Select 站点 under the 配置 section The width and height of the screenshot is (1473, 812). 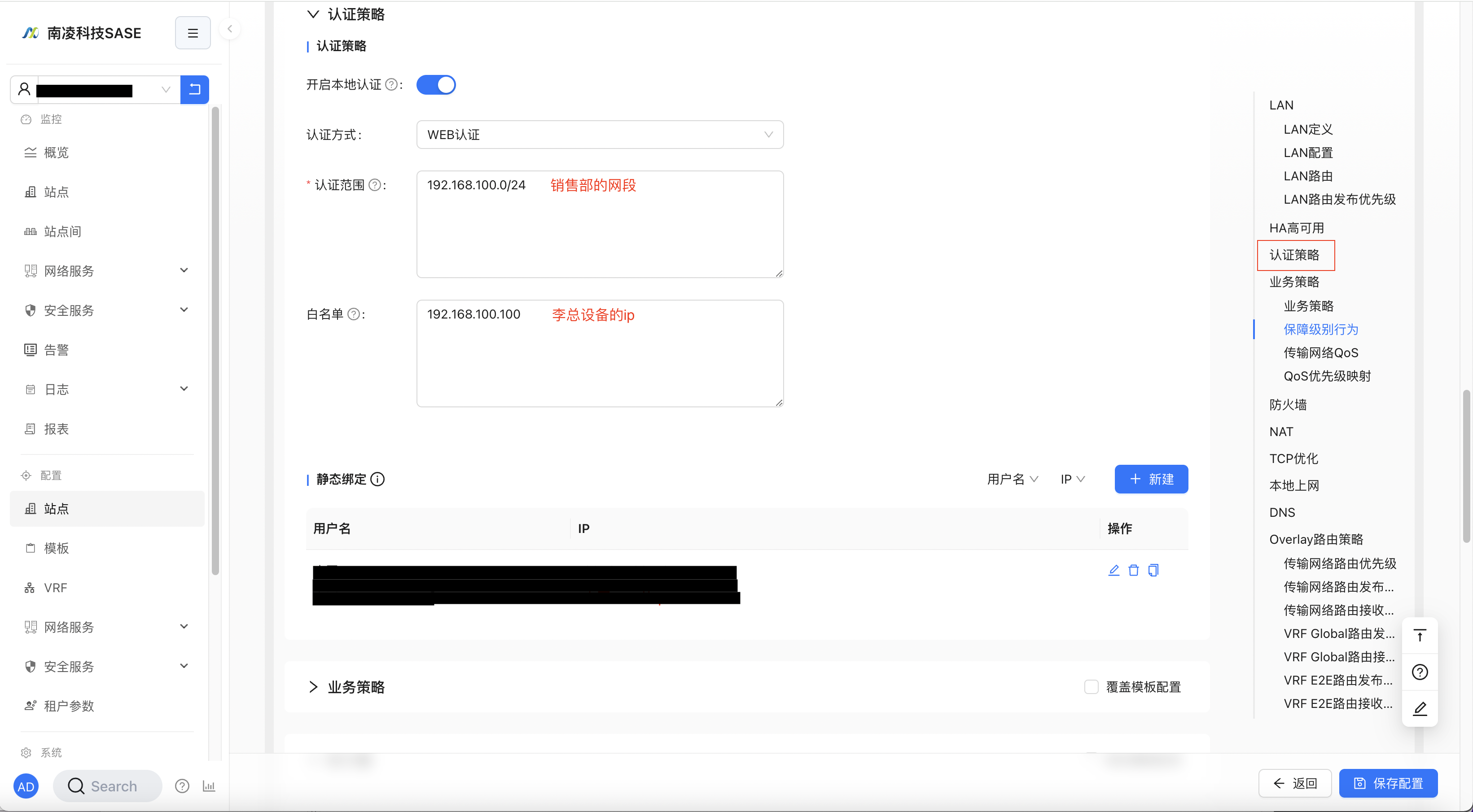(x=106, y=509)
